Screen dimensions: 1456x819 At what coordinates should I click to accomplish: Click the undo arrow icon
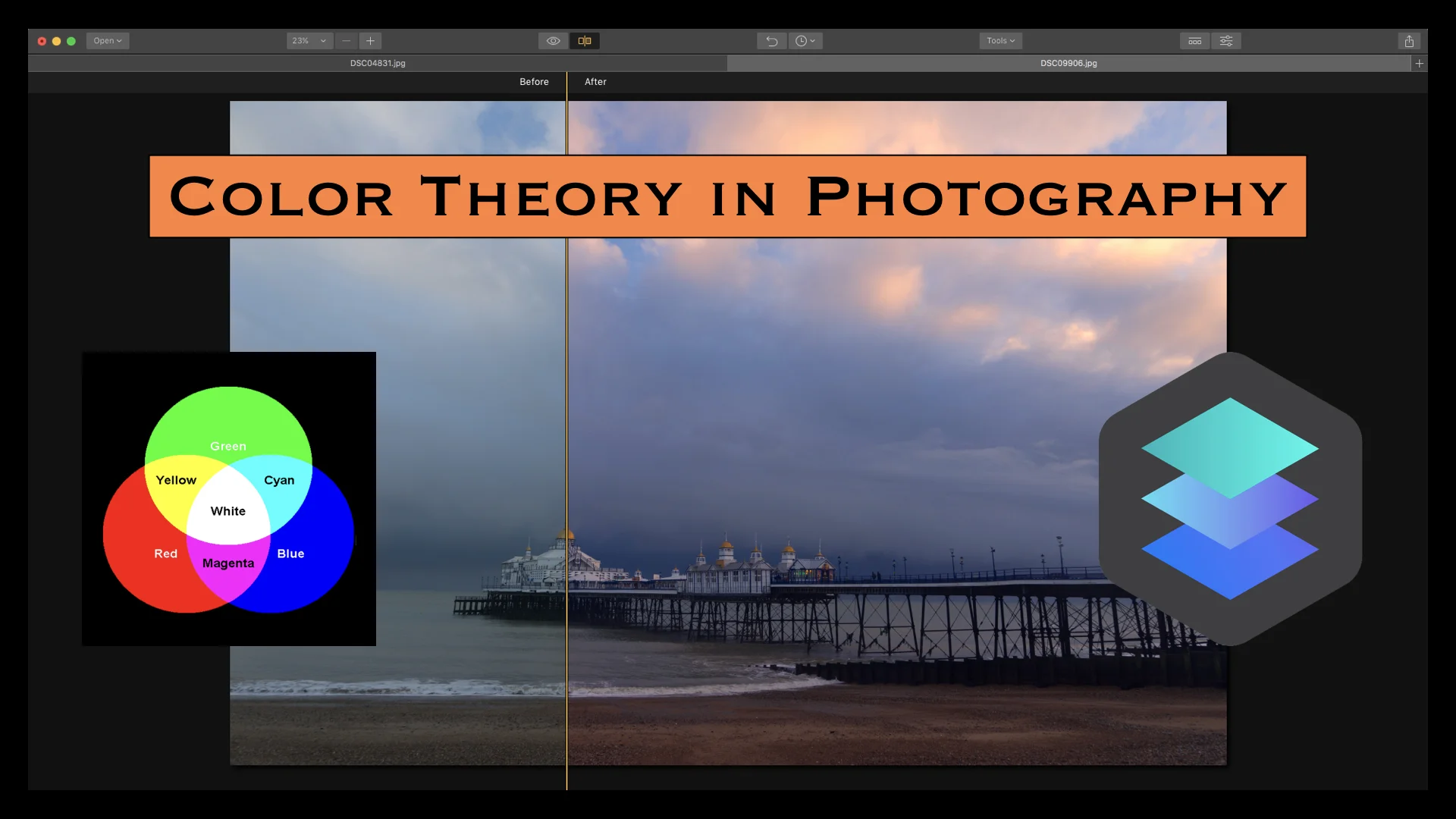(771, 41)
